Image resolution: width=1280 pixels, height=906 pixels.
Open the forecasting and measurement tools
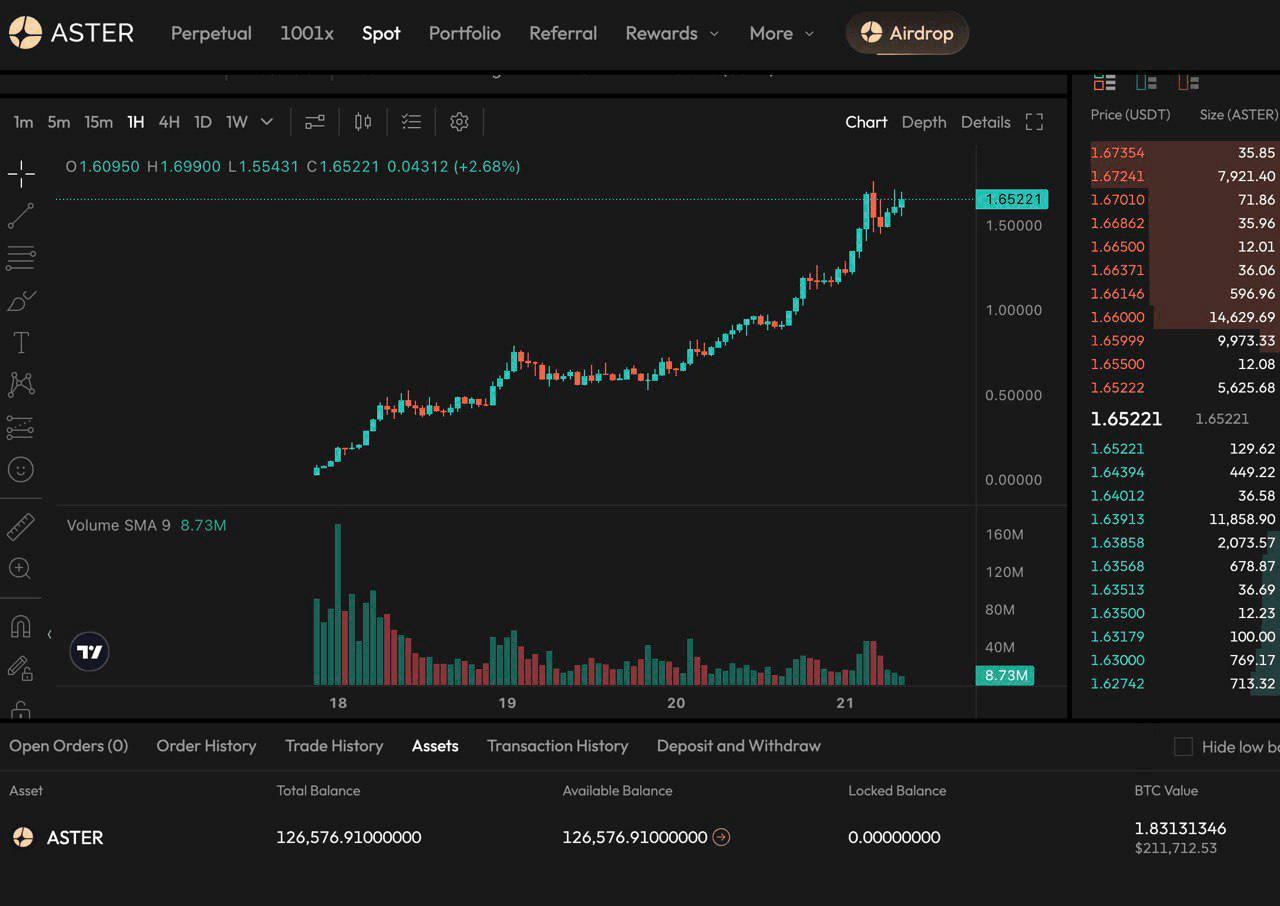[x=21, y=427]
